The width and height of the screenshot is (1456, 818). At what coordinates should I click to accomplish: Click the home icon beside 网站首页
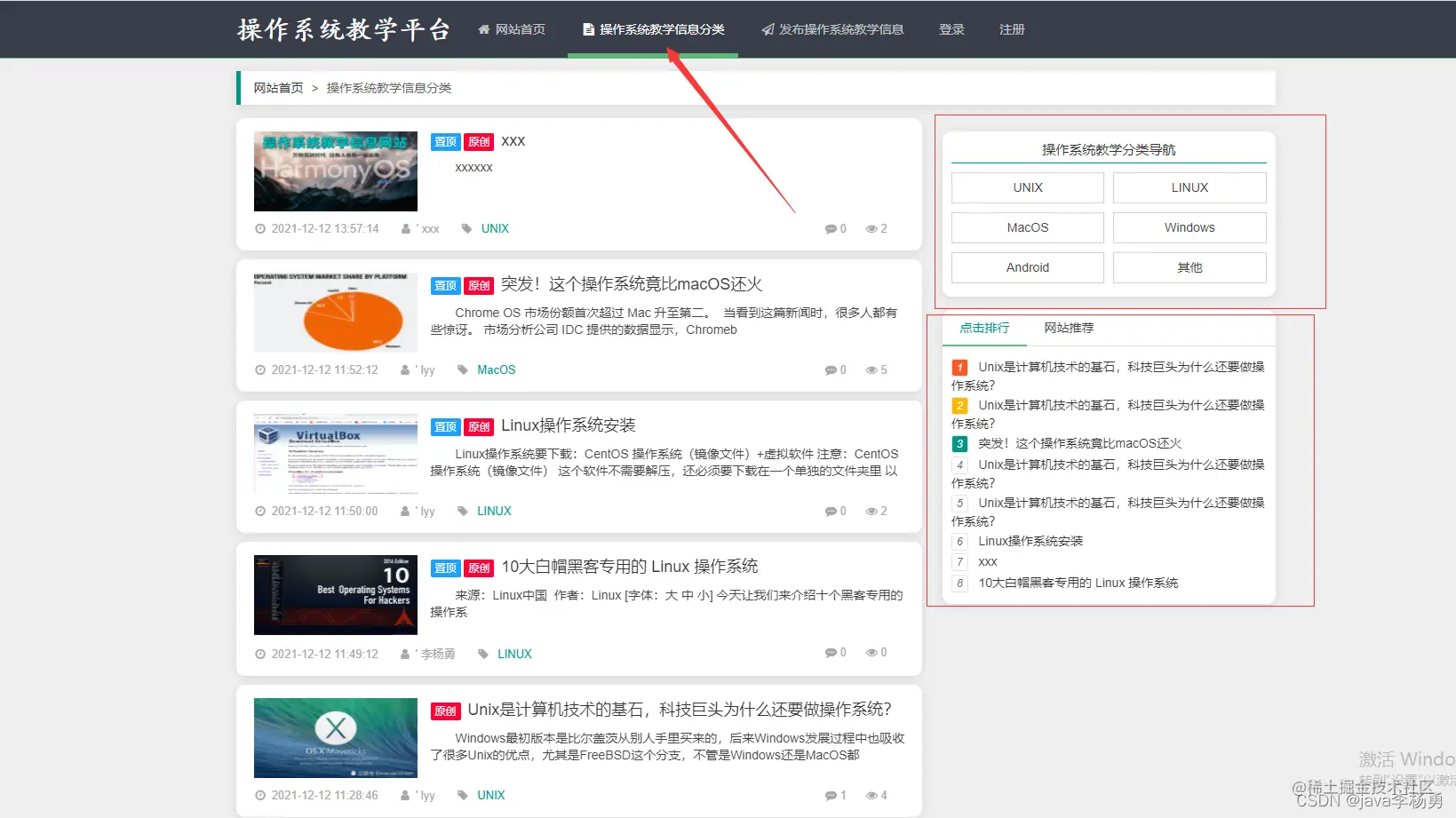[484, 29]
